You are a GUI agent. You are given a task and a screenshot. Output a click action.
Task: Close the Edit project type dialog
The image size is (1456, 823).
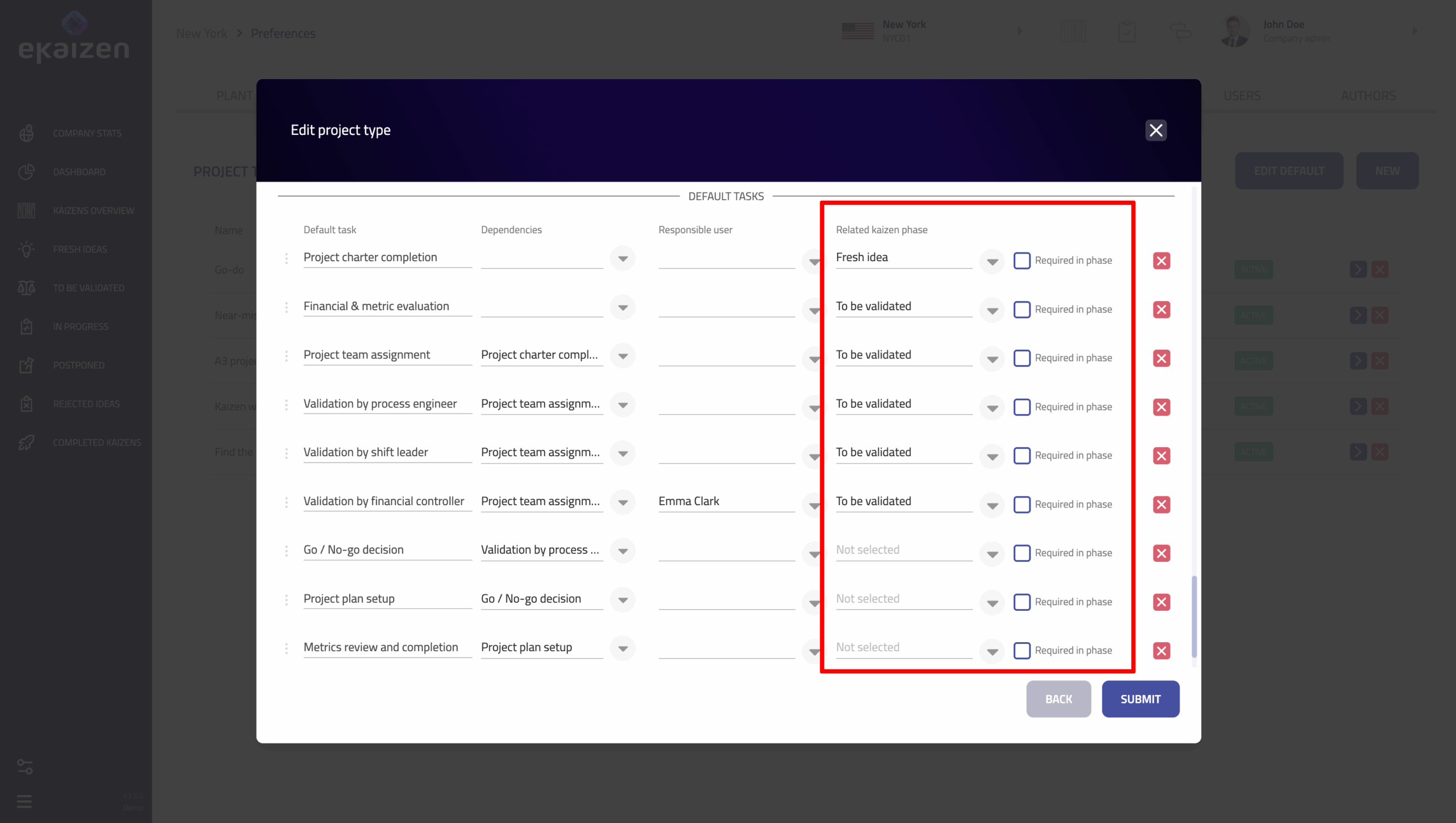point(1155,130)
